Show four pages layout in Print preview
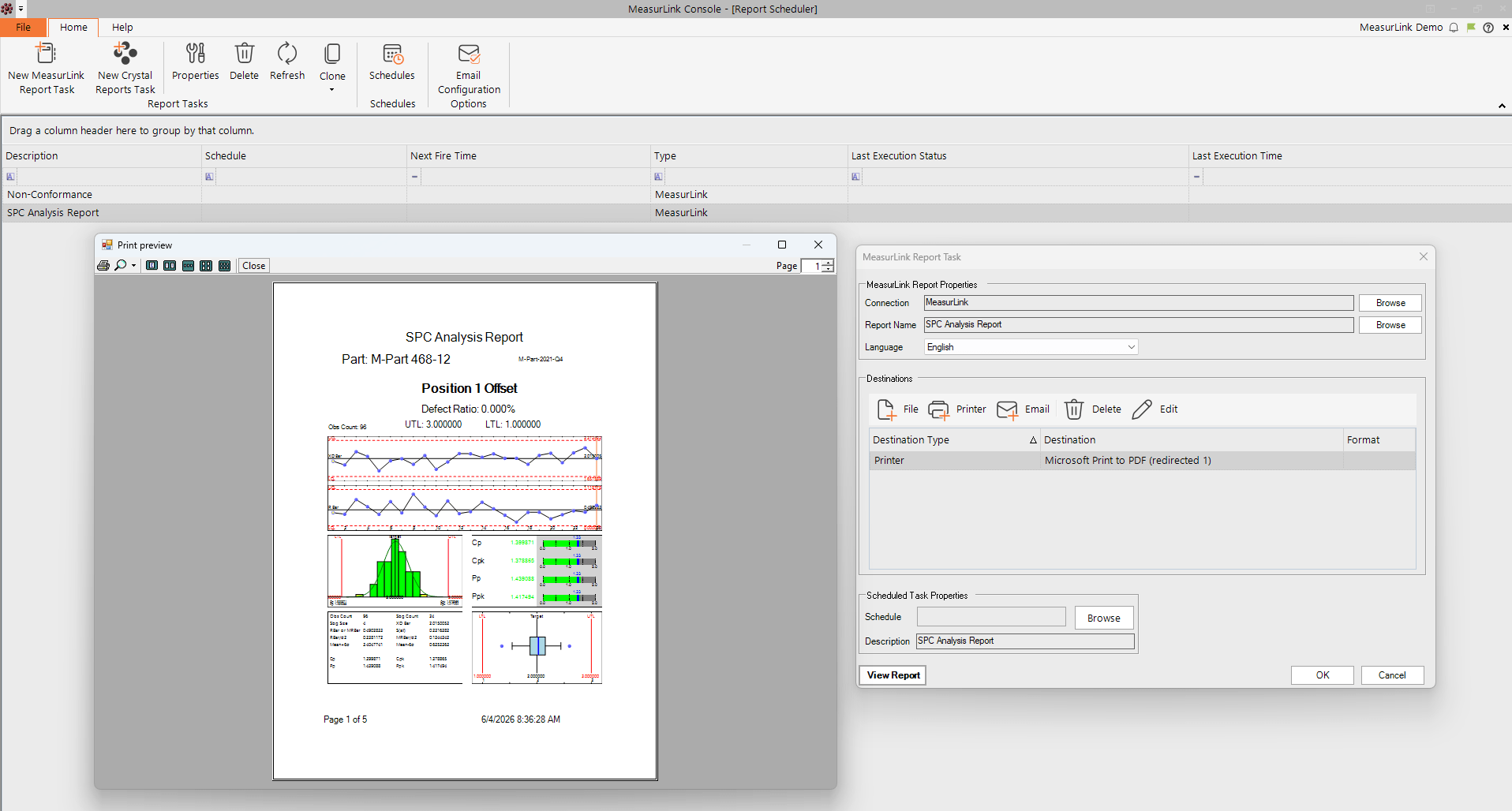This screenshot has height=811, width=1512. pos(206,266)
